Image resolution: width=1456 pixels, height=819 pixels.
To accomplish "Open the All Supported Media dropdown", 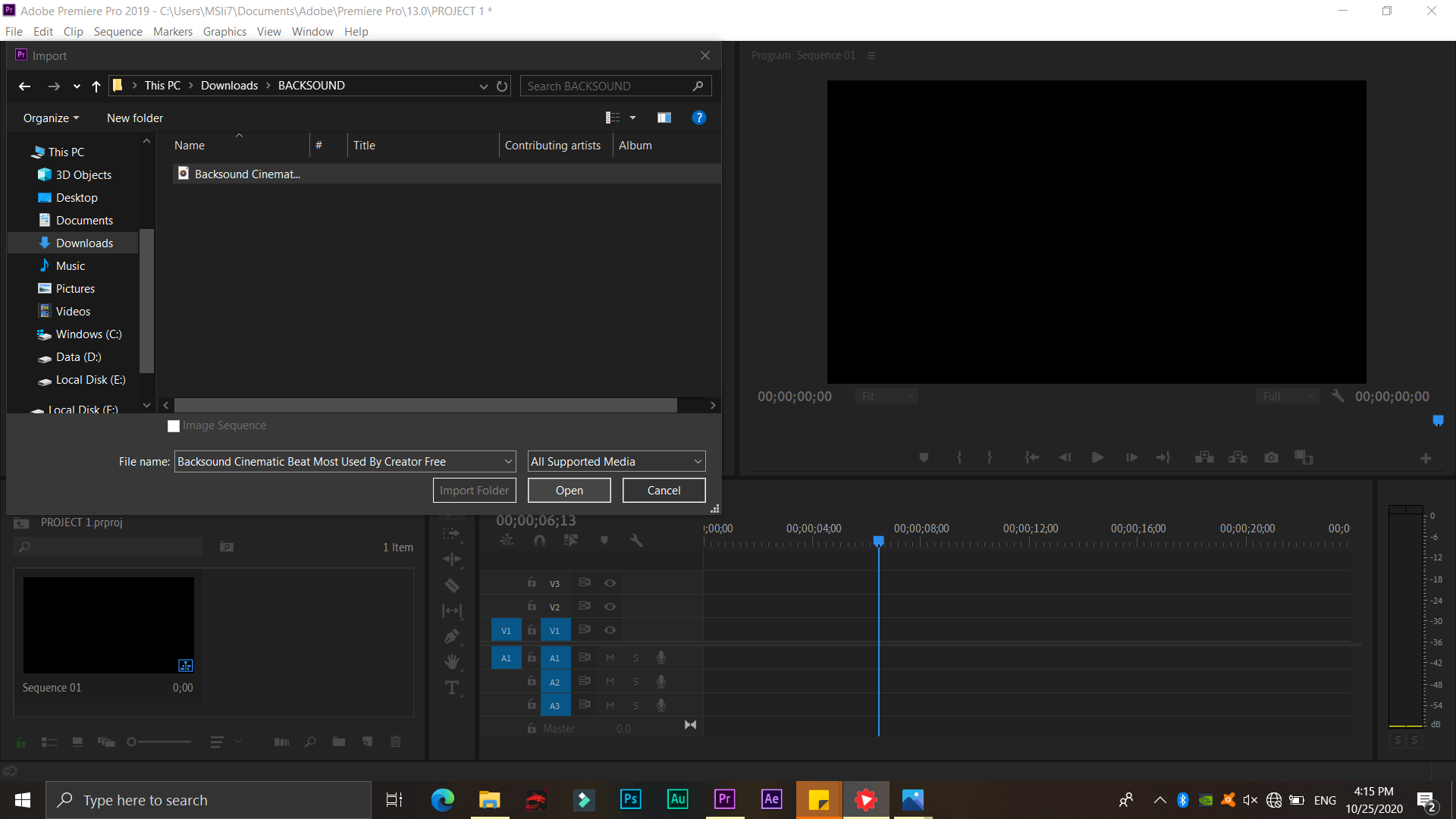I will 617,461.
